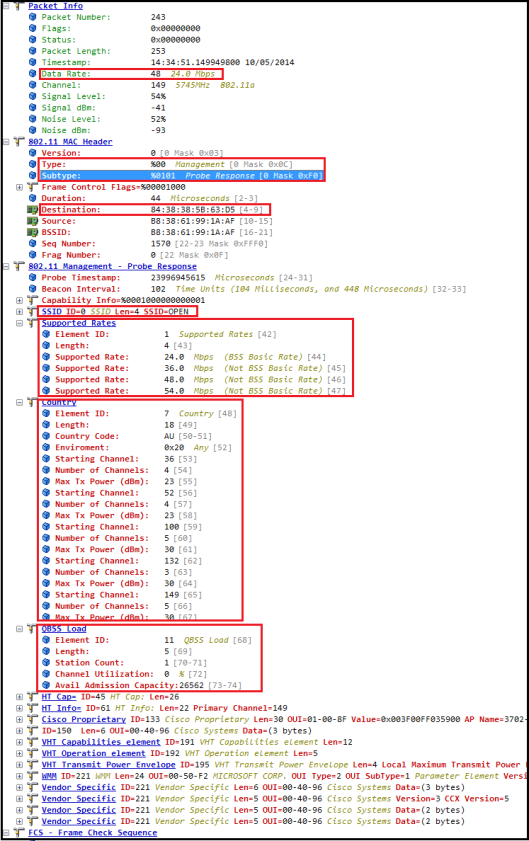Expand the HT Cap ID=45 row
529x841 pixels.
19,697
